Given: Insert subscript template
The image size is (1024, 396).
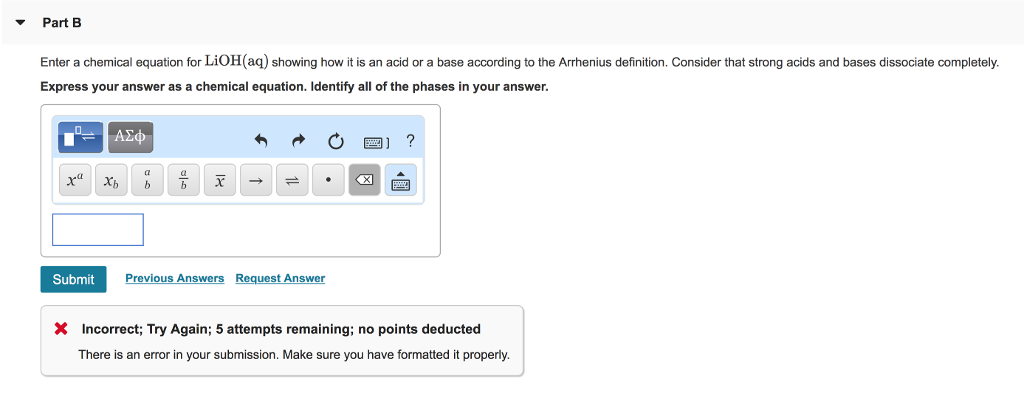Looking at the screenshot, I should pyautogui.click(x=112, y=180).
